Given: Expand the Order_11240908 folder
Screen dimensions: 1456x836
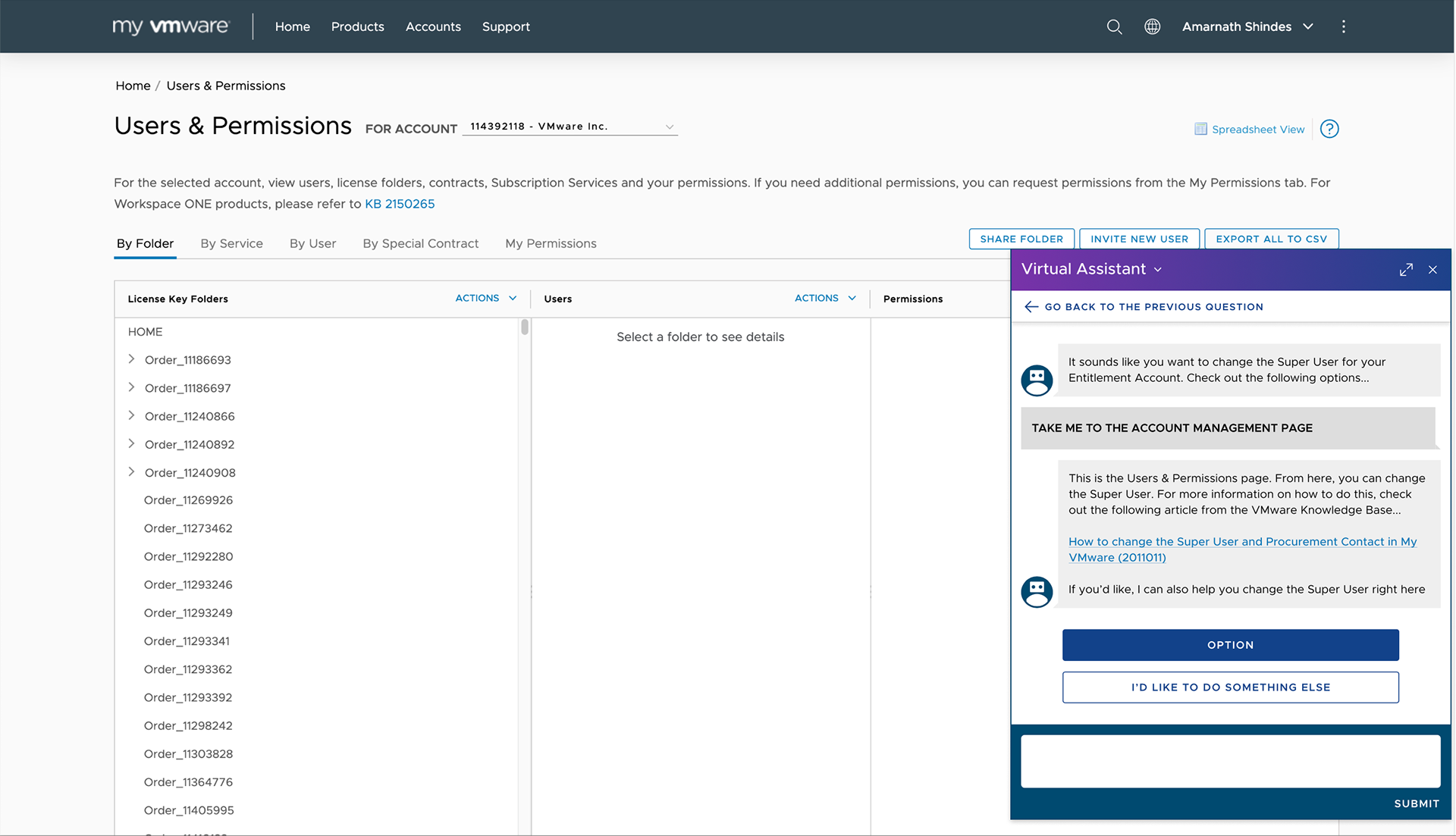Looking at the screenshot, I should coord(131,471).
